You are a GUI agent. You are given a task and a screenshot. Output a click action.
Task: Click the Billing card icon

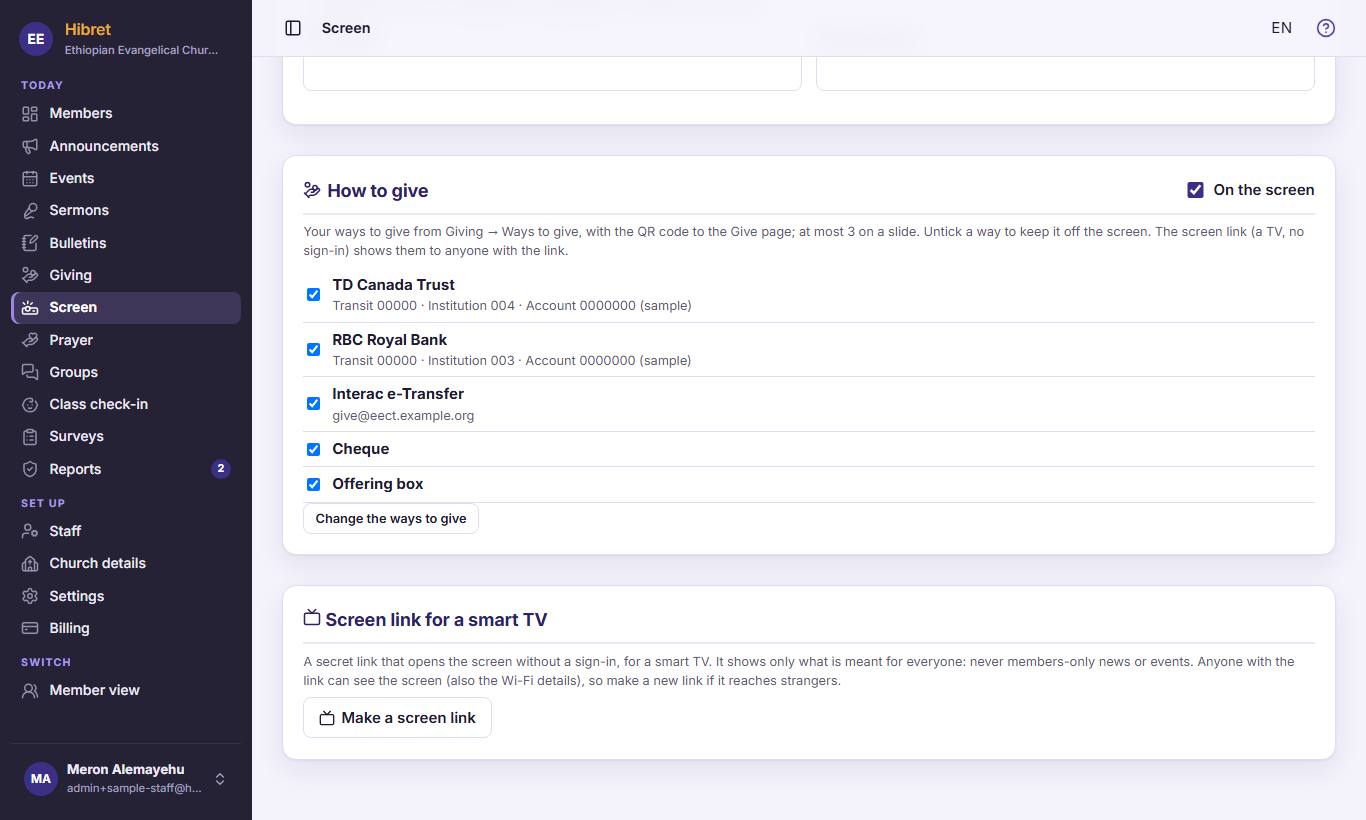tap(30, 628)
